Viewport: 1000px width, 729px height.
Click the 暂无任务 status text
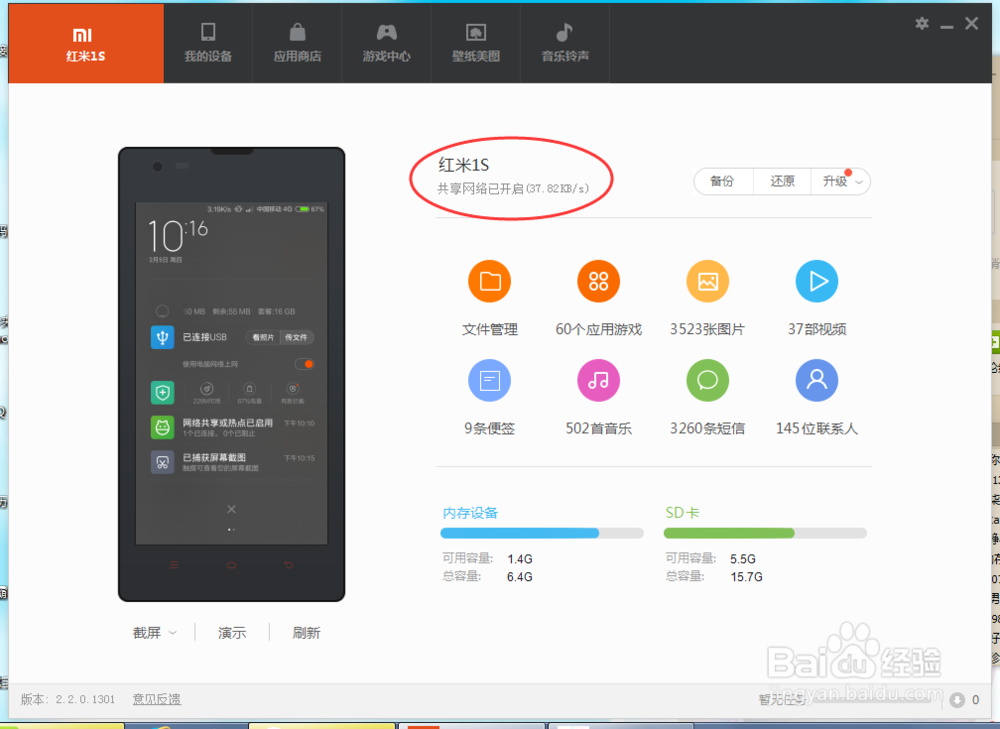782,700
